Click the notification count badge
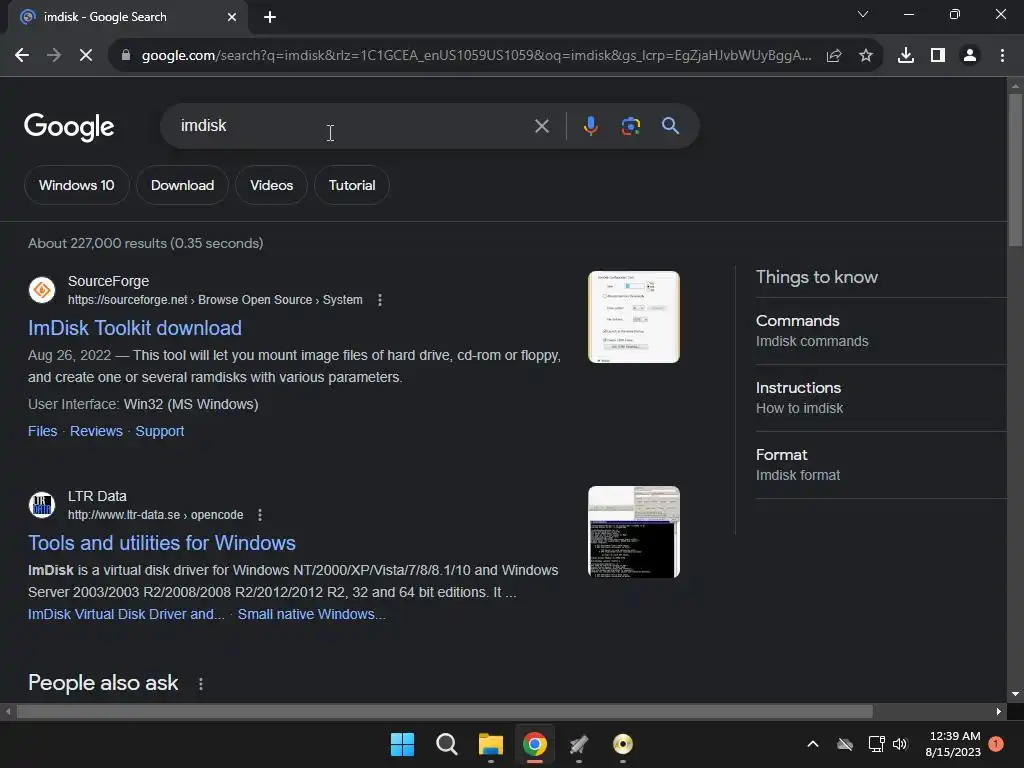Viewport: 1024px width, 768px height. point(996,744)
